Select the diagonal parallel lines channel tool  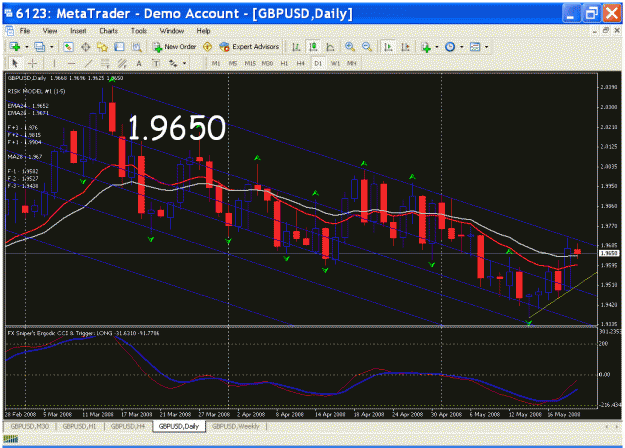[122, 63]
